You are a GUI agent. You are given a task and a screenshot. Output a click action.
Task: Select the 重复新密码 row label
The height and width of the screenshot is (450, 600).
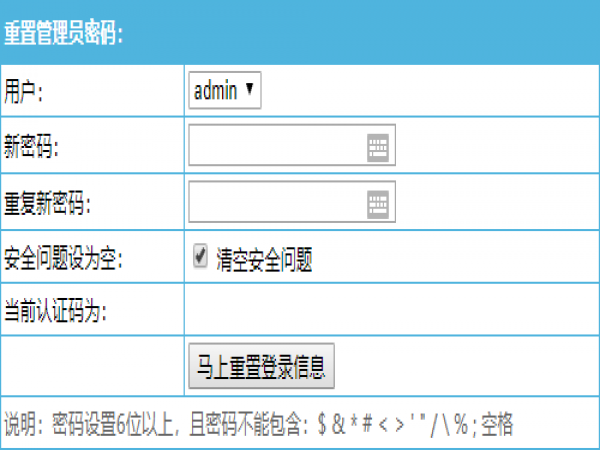47,205
